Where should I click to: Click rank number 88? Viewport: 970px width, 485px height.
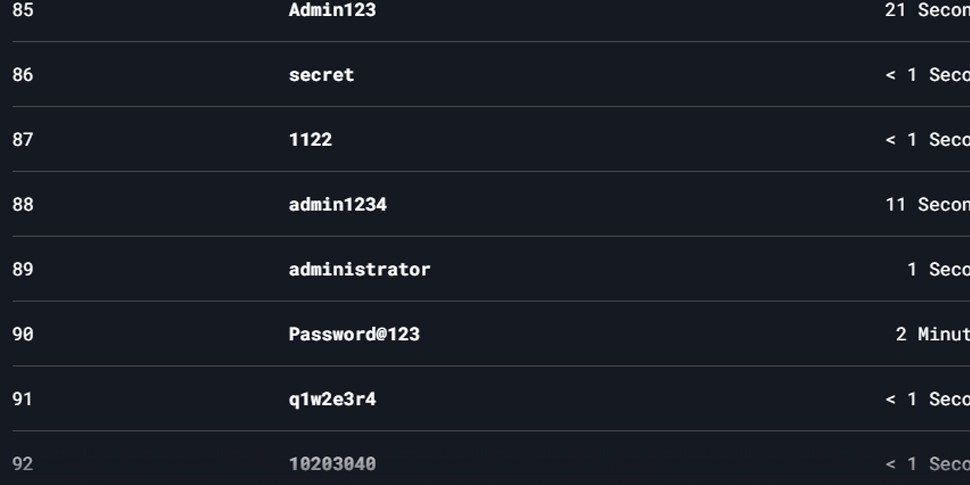pos(22,205)
